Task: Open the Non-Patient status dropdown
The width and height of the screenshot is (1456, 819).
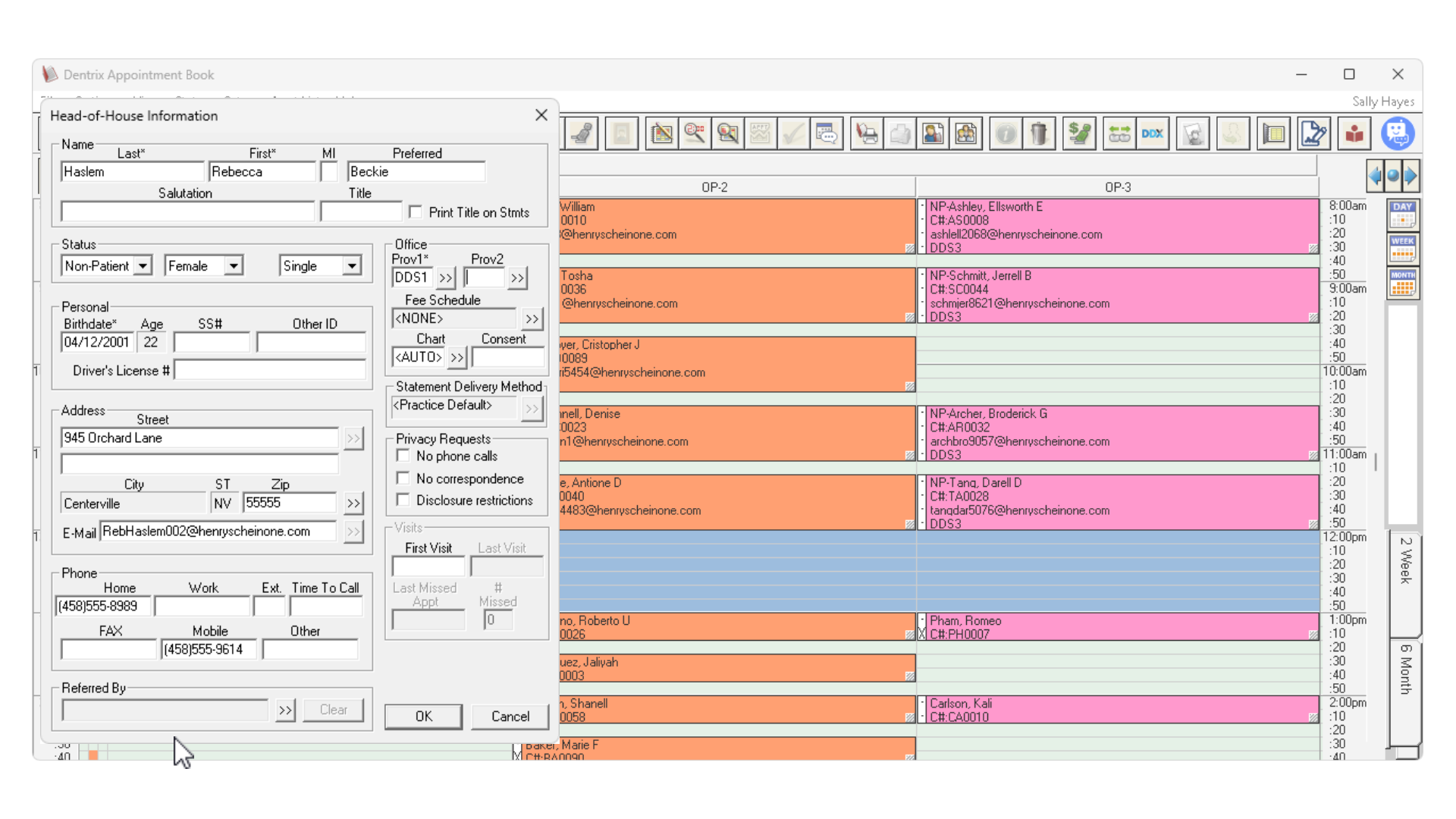Action: pyautogui.click(x=143, y=266)
